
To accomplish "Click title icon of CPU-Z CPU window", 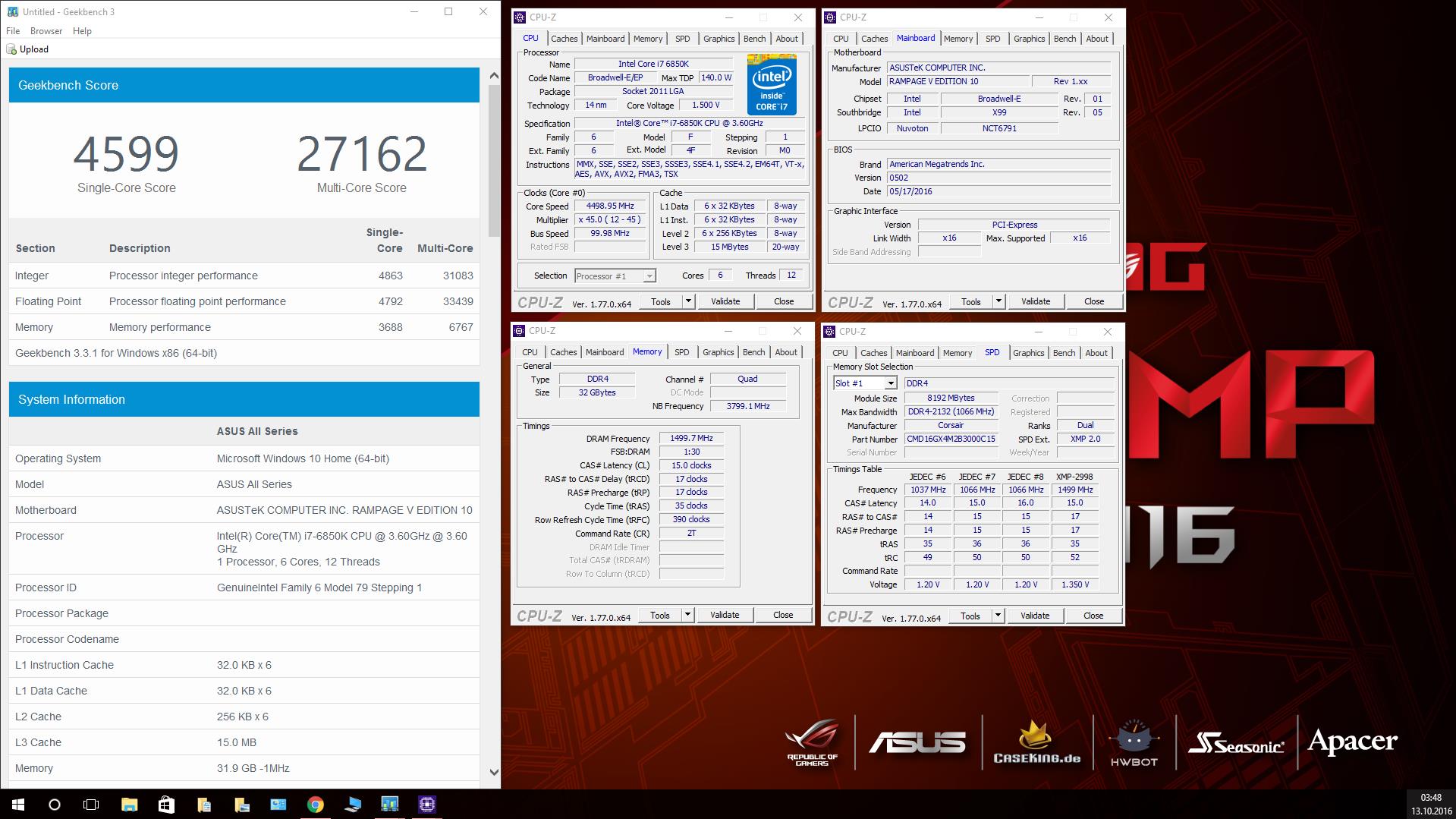I will (x=520, y=17).
